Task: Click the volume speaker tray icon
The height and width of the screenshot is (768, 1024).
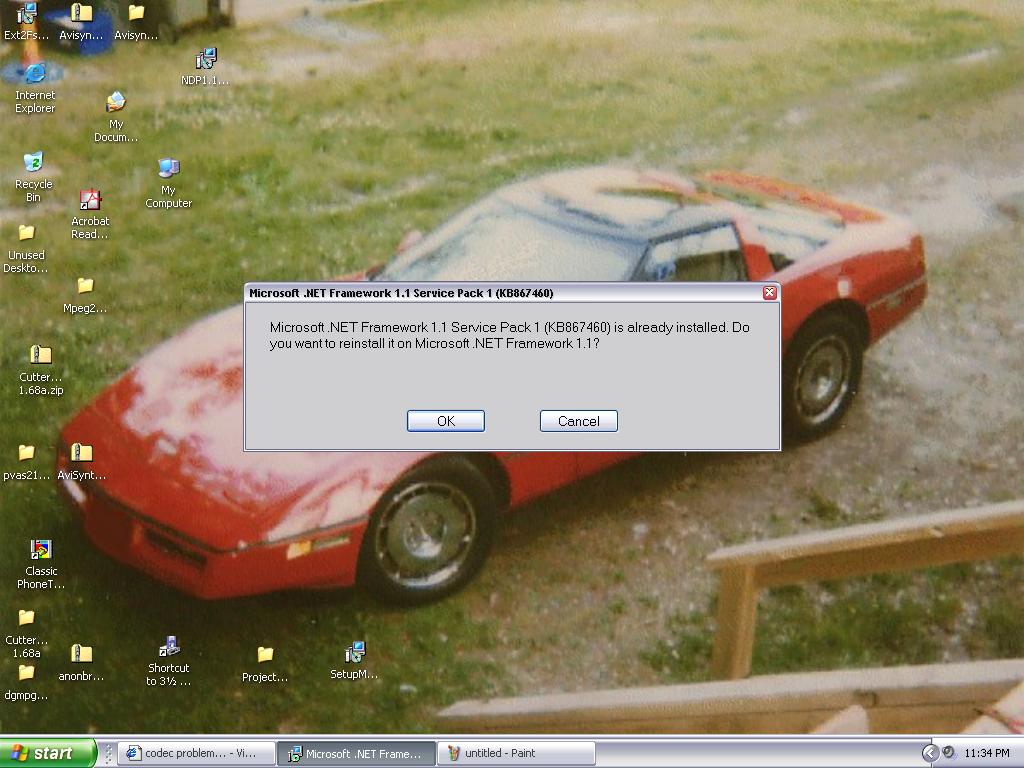Action: tap(949, 752)
